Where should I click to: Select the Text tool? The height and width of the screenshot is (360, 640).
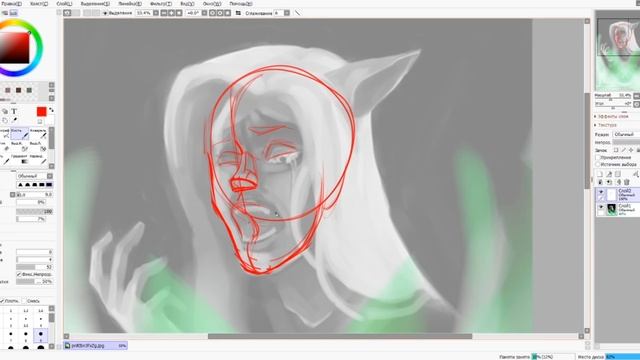[x=14, y=111]
